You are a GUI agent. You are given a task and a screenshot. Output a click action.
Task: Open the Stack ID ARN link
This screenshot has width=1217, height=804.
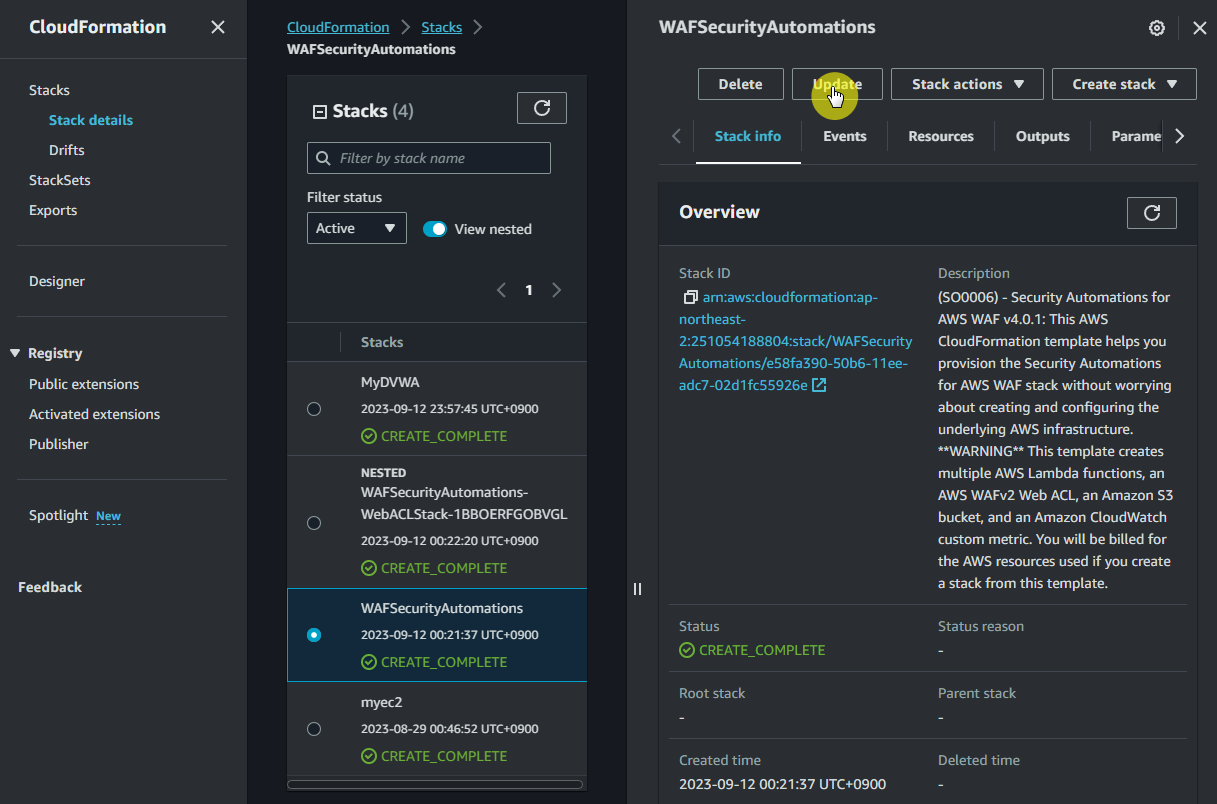pyautogui.click(x=795, y=341)
